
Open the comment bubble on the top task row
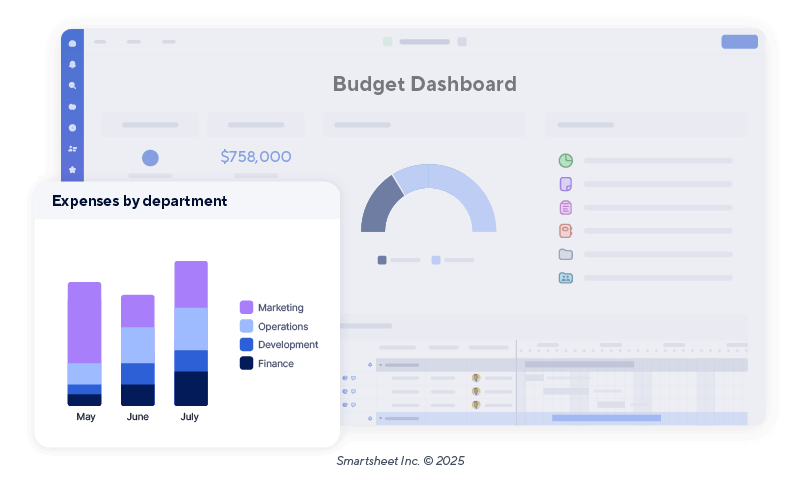click(353, 378)
